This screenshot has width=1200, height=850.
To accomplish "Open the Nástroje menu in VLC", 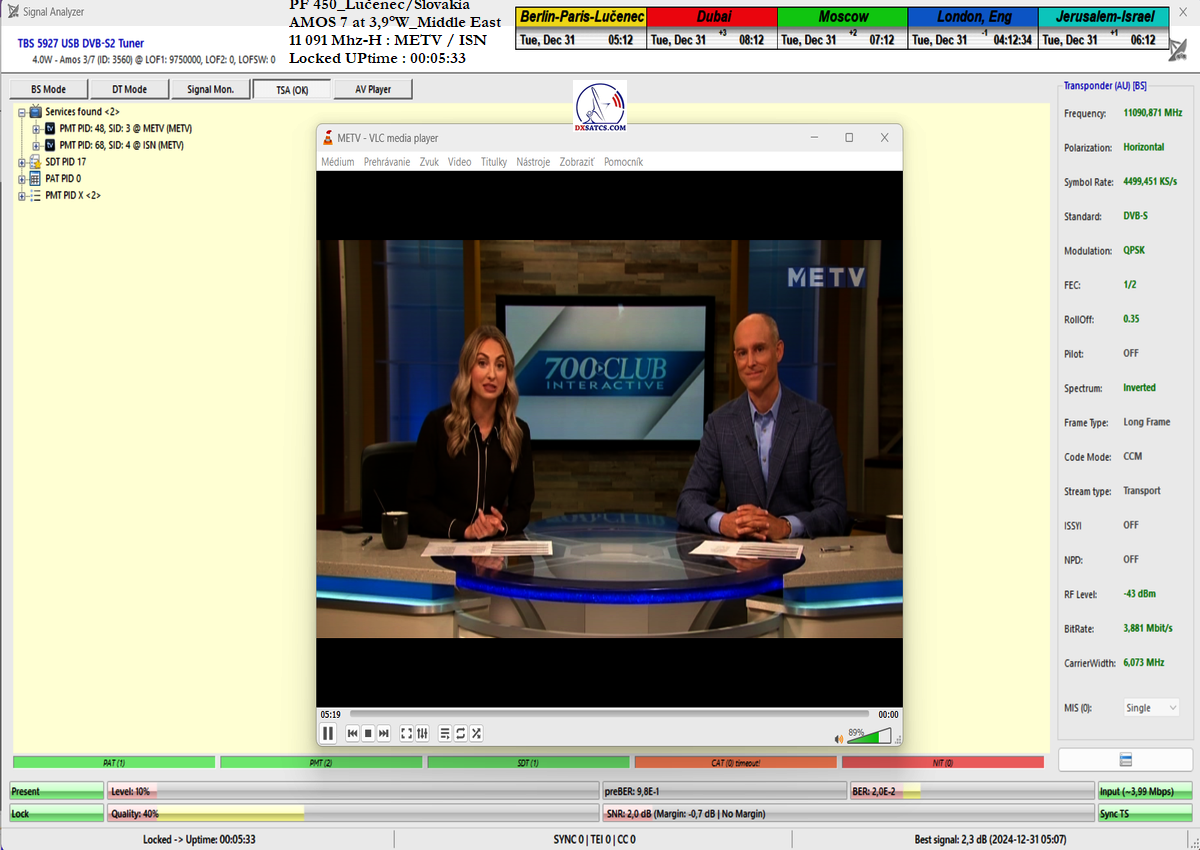I will (533, 162).
